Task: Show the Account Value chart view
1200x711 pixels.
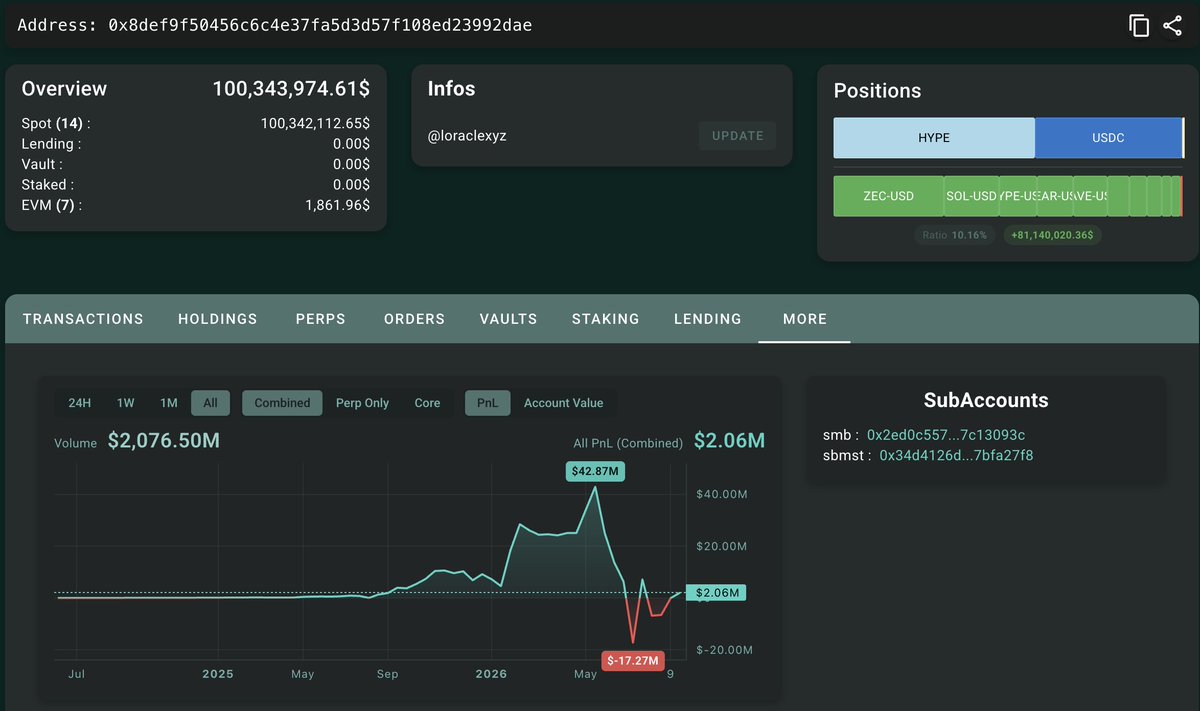Action: click(564, 403)
